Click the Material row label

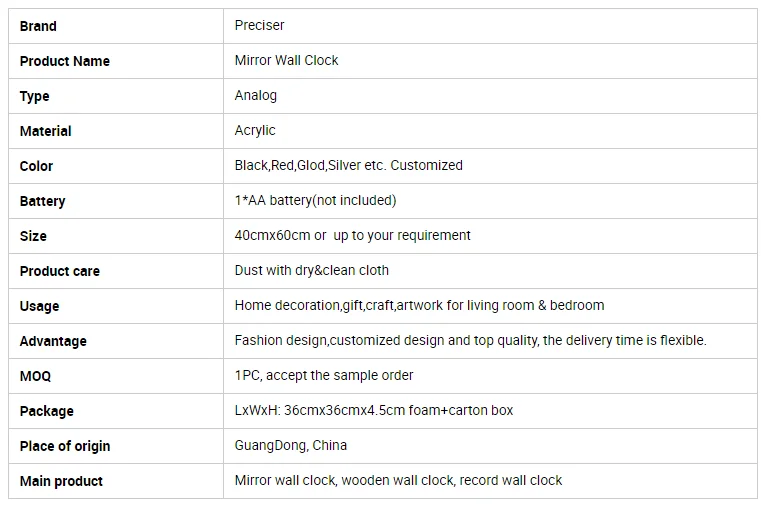[x=45, y=131]
